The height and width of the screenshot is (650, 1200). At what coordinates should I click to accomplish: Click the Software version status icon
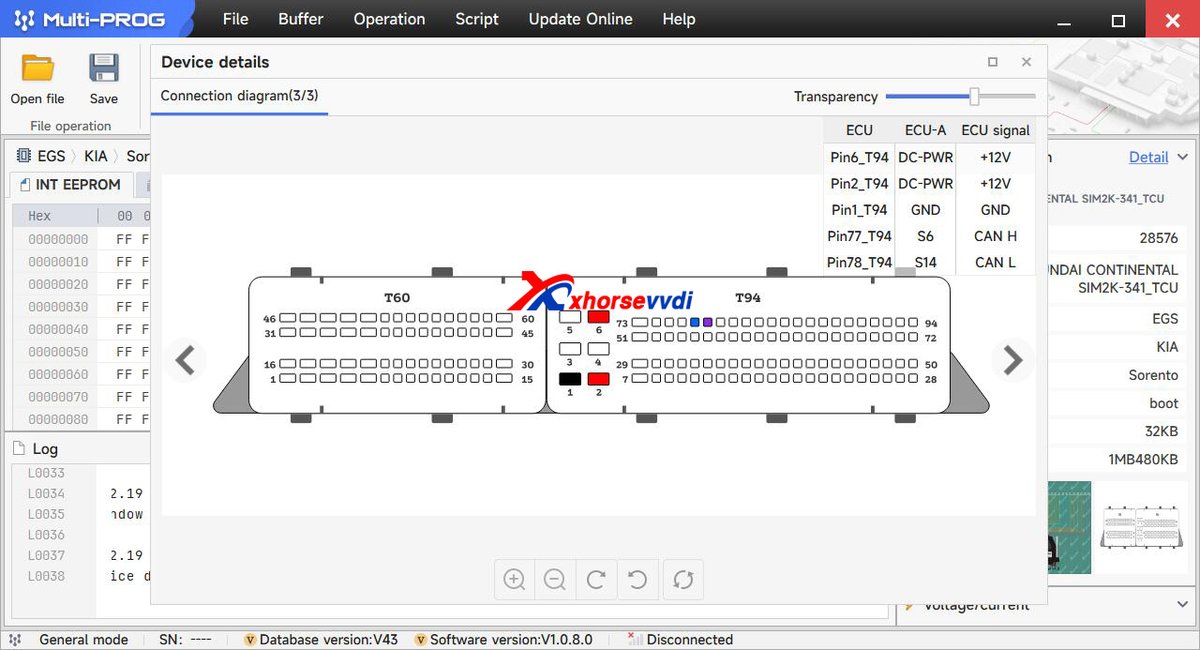[421, 640]
